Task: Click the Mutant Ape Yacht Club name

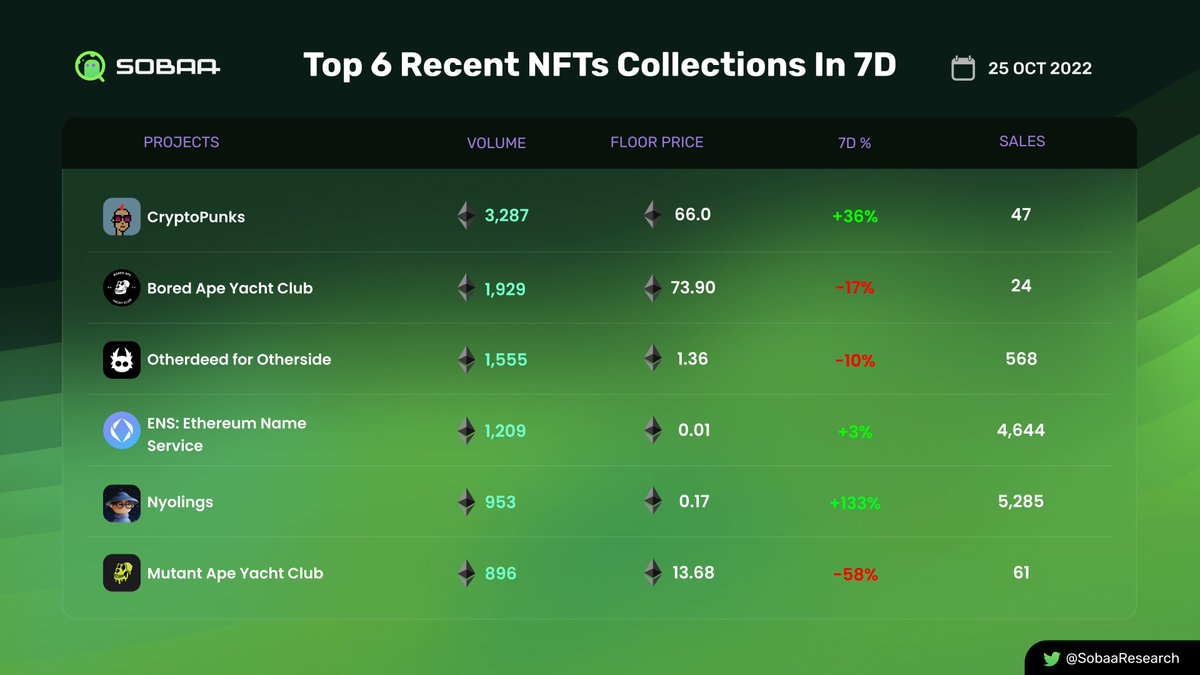Action: pos(235,573)
